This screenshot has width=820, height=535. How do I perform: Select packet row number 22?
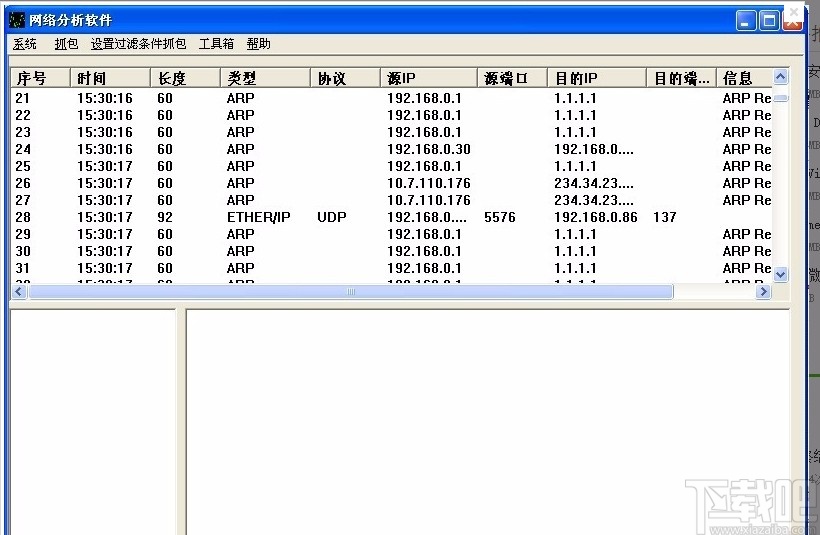[392, 115]
